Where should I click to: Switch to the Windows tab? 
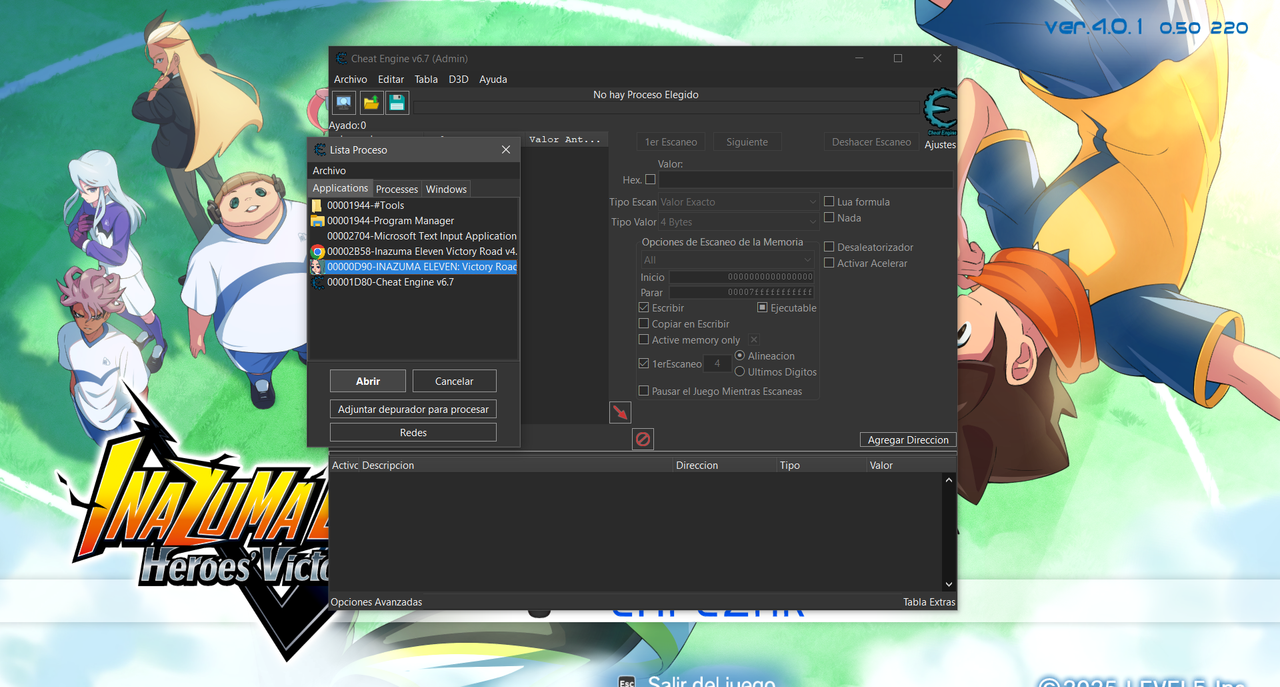(446, 189)
